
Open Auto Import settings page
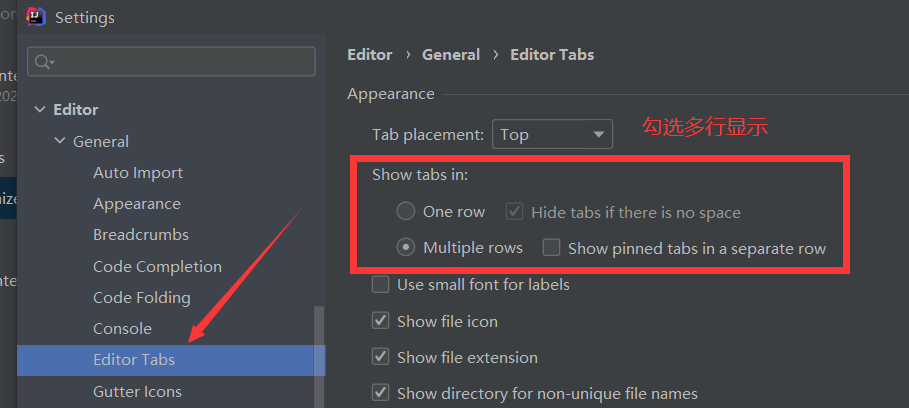pyautogui.click(x=138, y=173)
